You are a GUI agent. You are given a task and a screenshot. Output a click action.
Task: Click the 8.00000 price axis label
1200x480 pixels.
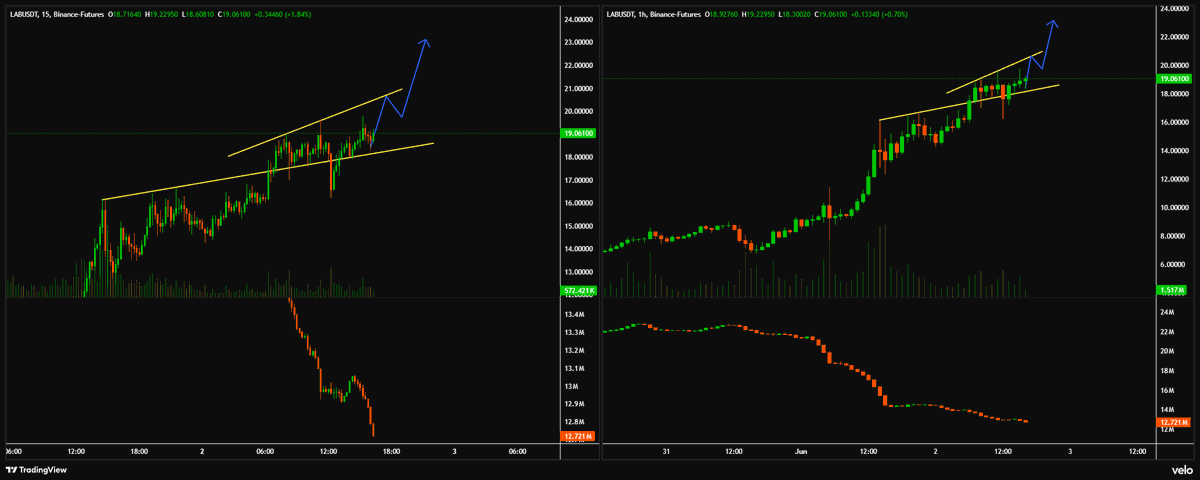tap(1172, 236)
